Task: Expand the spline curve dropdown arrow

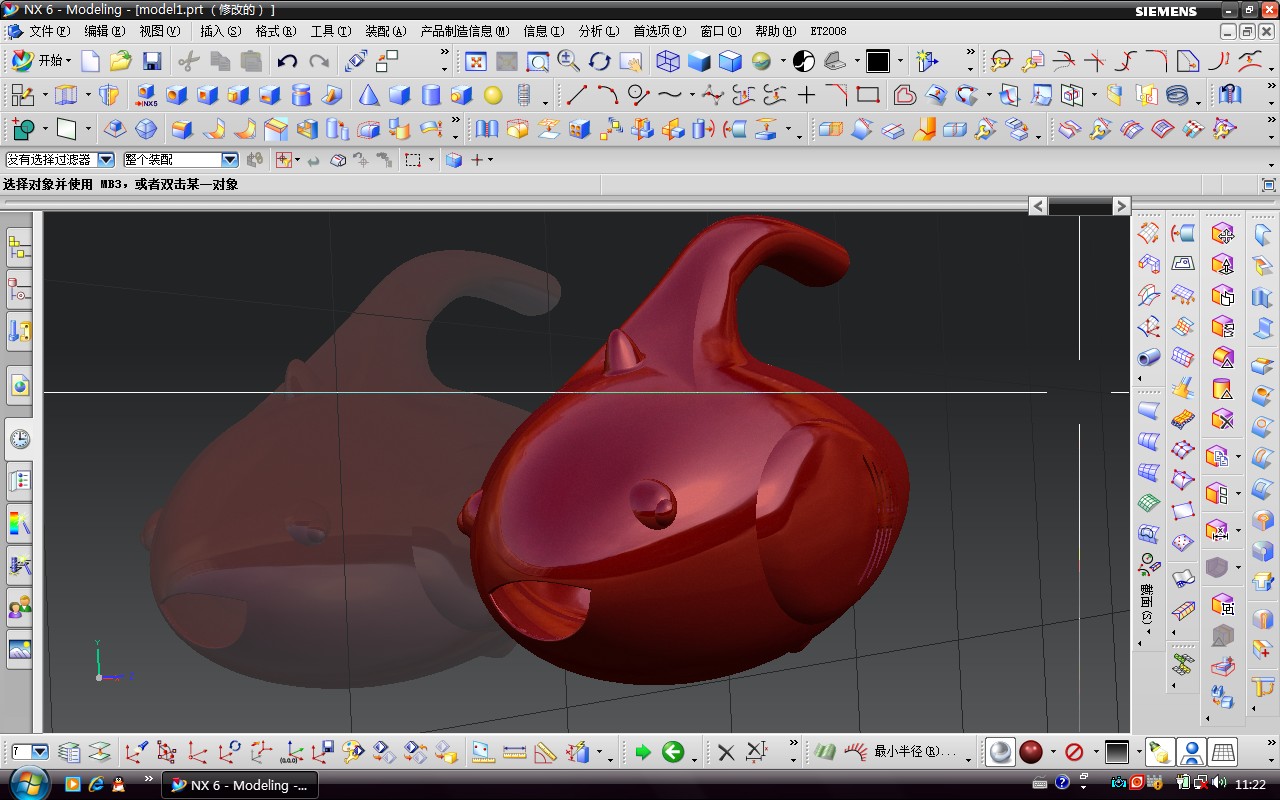Action: [x=692, y=96]
